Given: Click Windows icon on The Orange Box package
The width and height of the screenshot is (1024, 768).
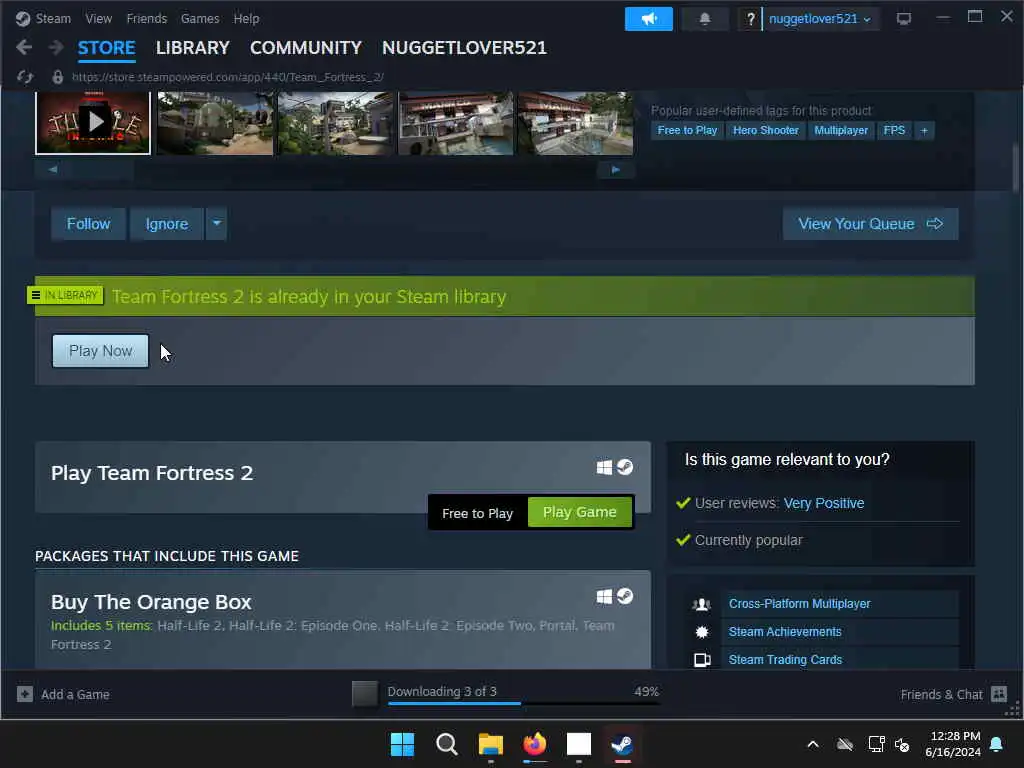Looking at the screenshot, I should 604,596.
